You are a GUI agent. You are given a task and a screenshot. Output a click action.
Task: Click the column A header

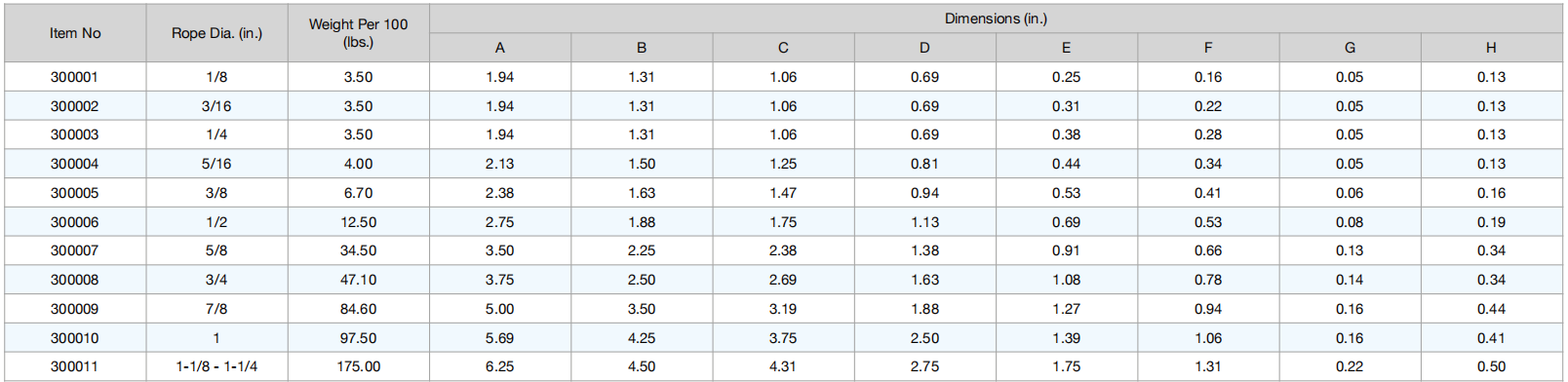(x=500, y=48)
